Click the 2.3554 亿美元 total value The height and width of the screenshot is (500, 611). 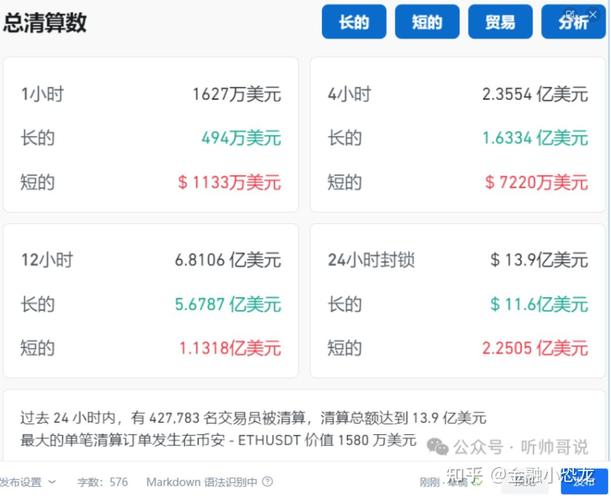pyautogui.click(x=535, y=94)
